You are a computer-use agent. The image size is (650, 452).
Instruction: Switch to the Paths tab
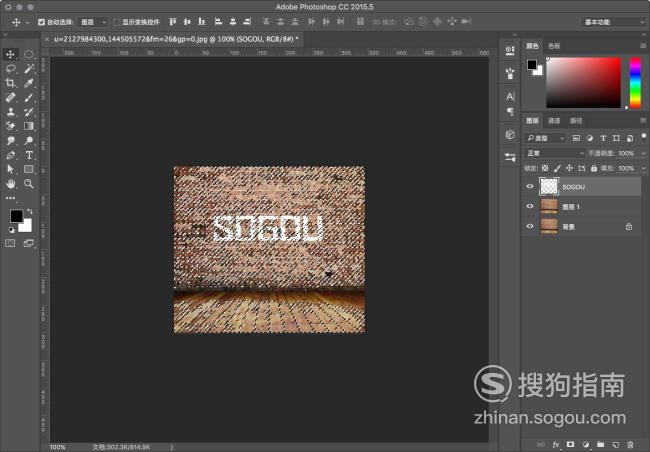pyautogui.click(x=576, y=121)
